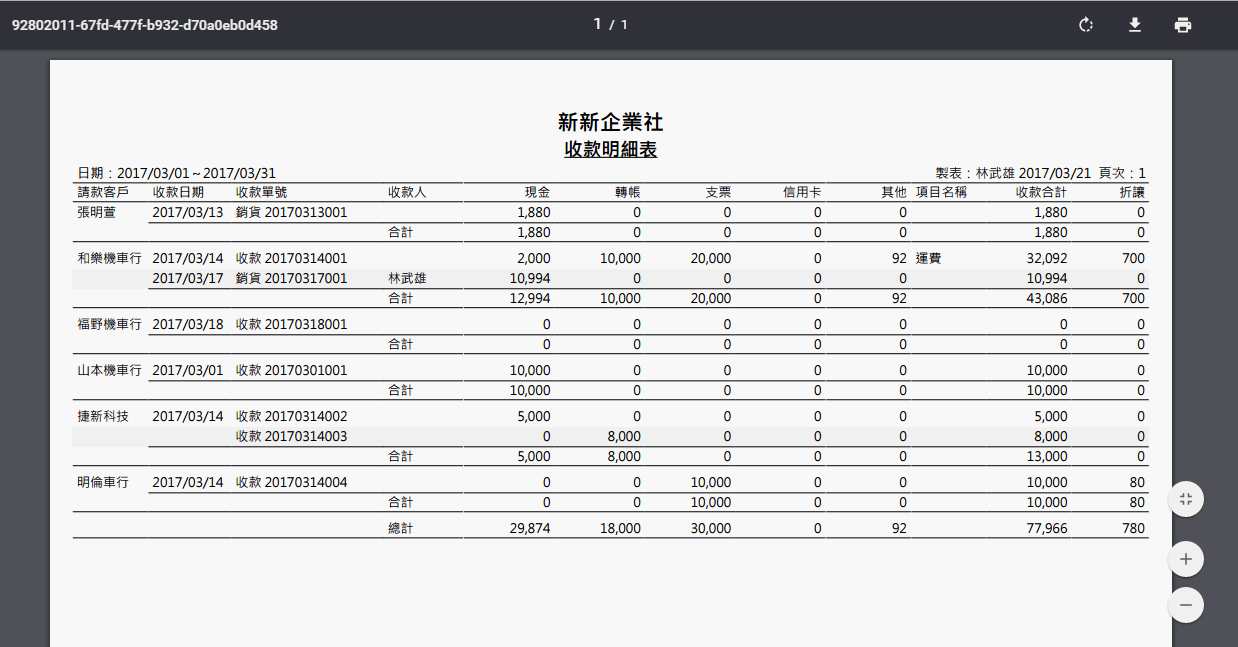Click the 總計 grand total label
Screen dimensions: 1238x647
(401, 528)
